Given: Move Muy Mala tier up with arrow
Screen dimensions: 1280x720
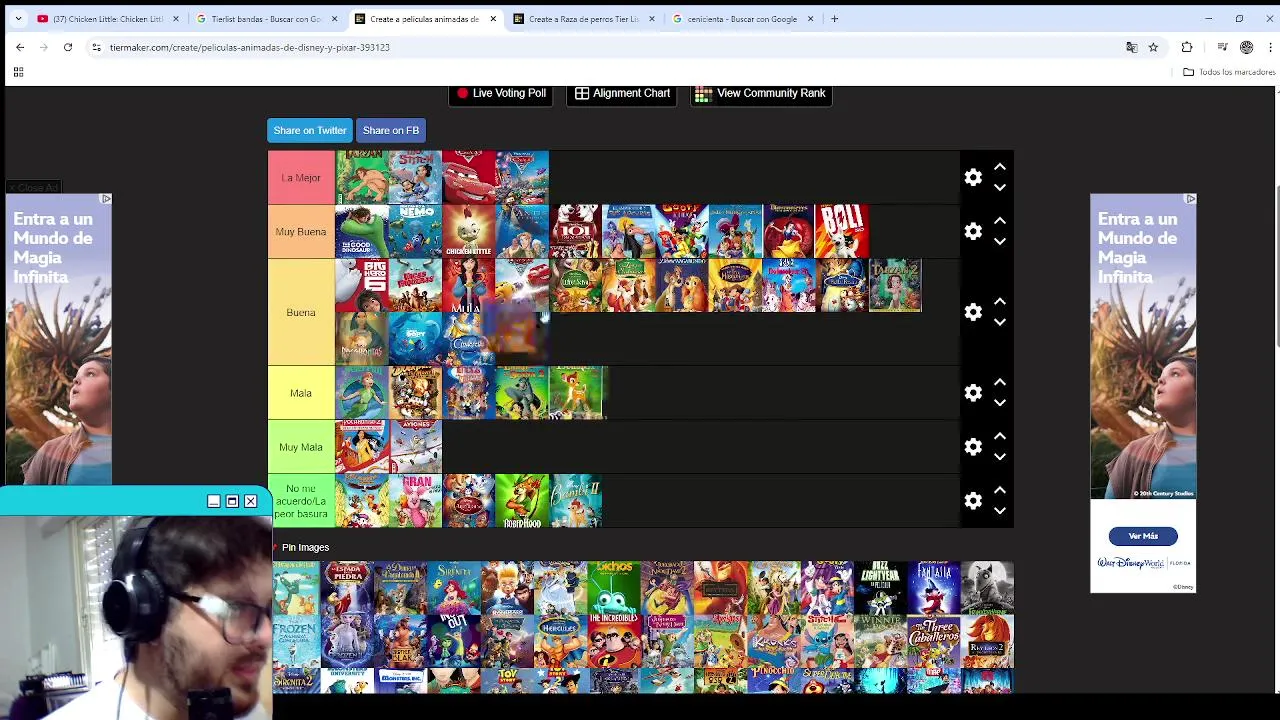Looking at the screenshot, I should (999, 436).
